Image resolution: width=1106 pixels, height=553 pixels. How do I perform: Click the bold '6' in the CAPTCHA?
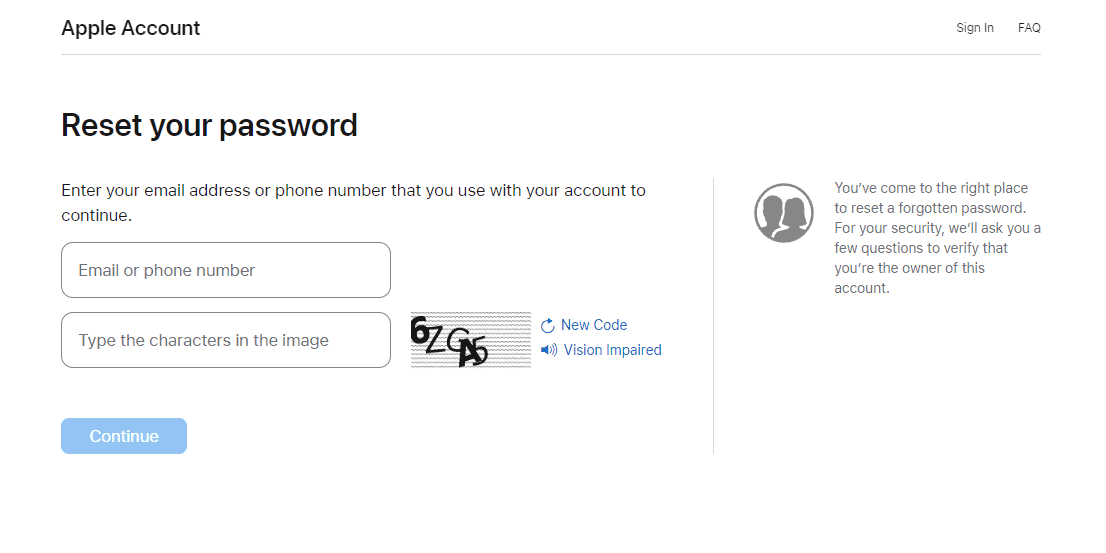click(420, 331)
